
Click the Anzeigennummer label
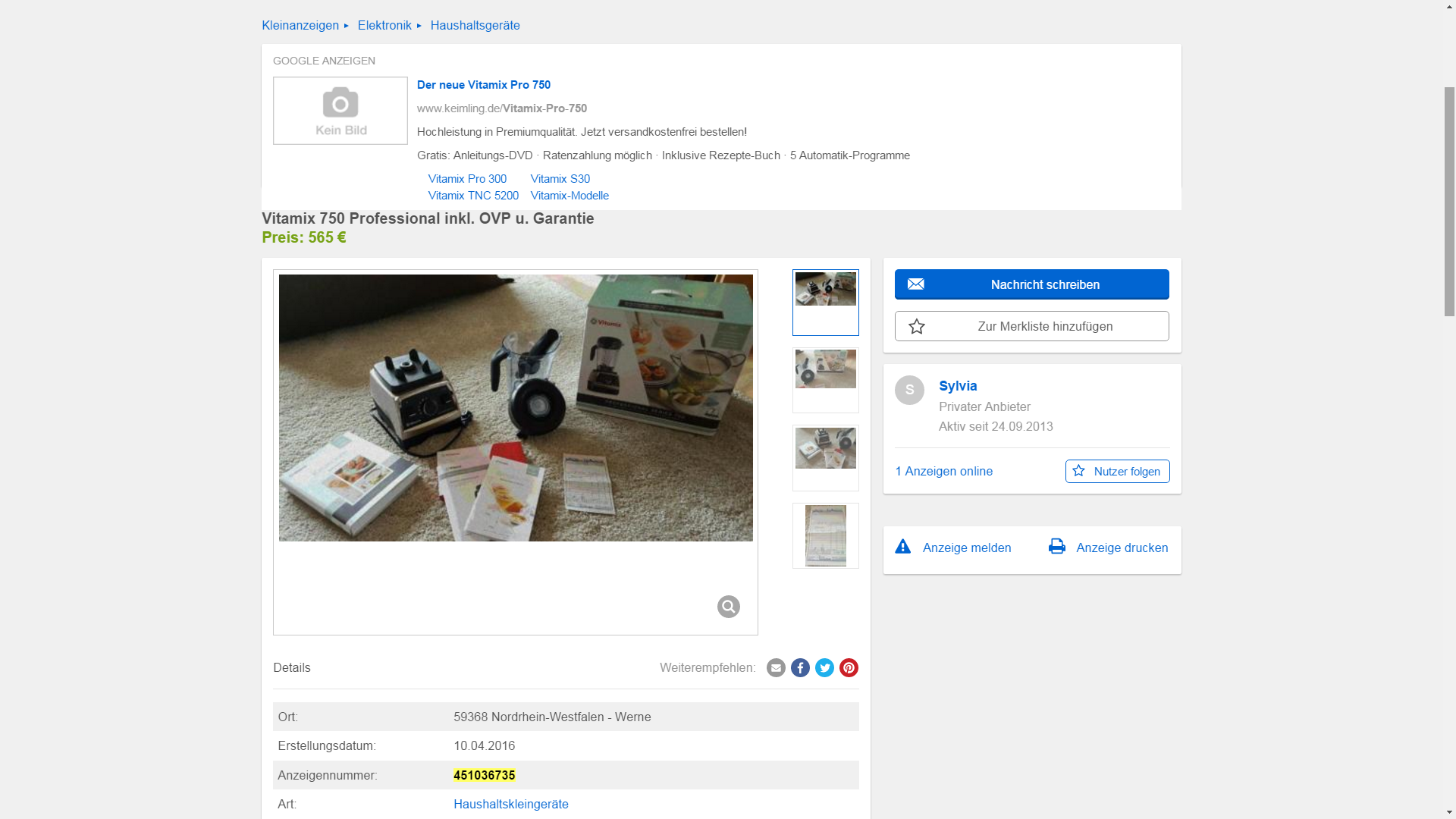click(328, 775)
